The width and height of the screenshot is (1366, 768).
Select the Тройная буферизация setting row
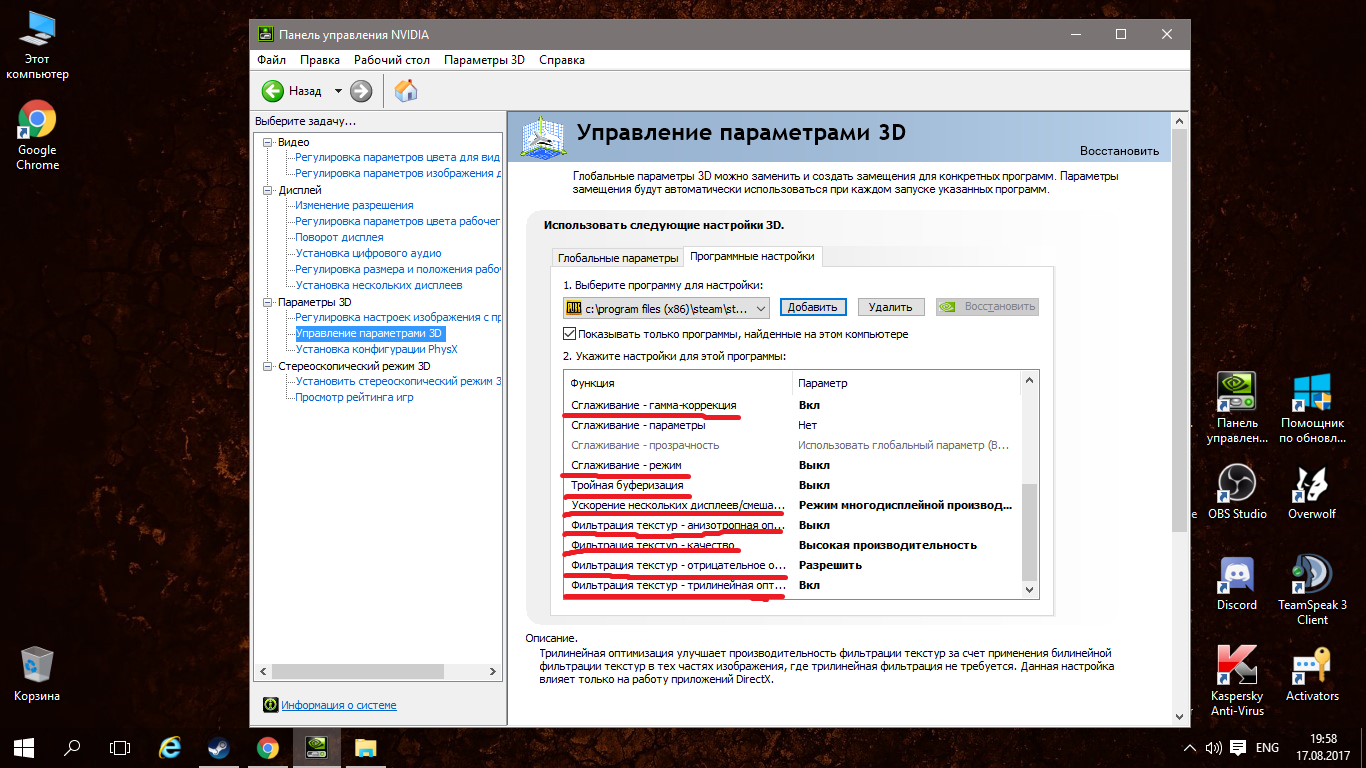coord(793,485)
